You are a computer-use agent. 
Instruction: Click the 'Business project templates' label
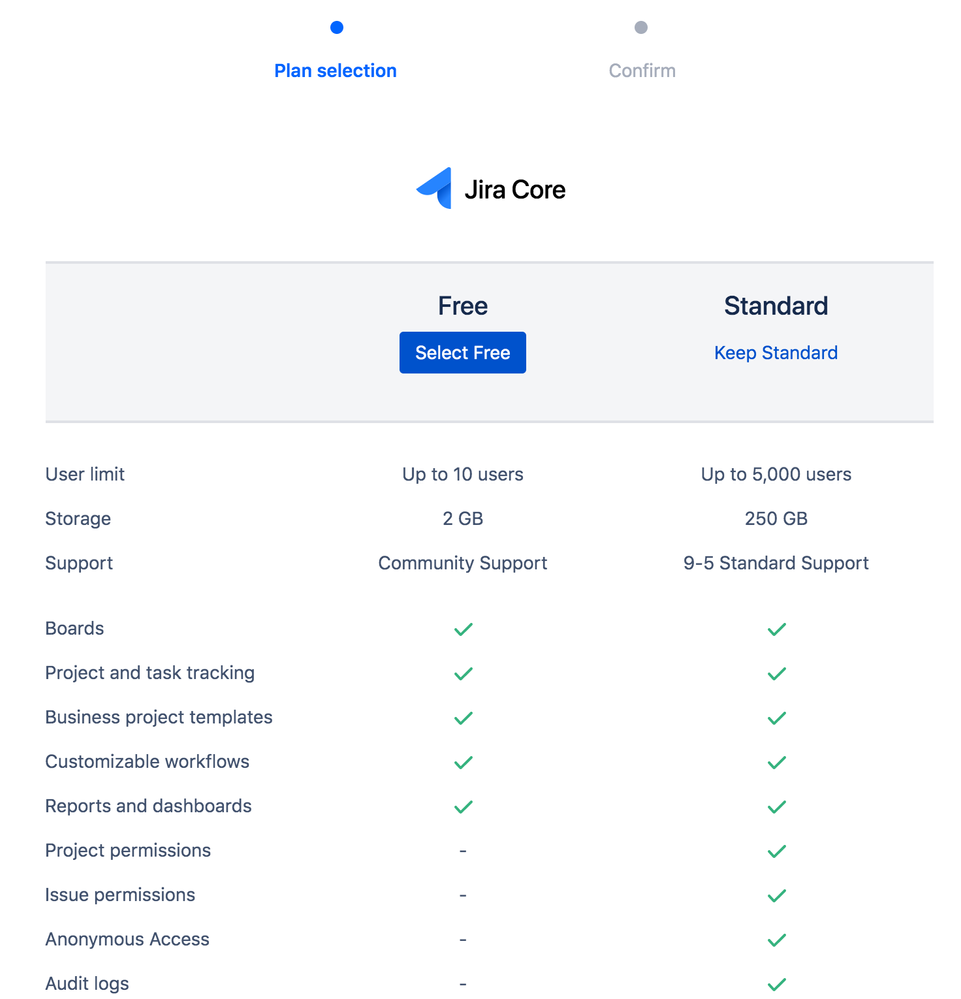coord(159,717)
